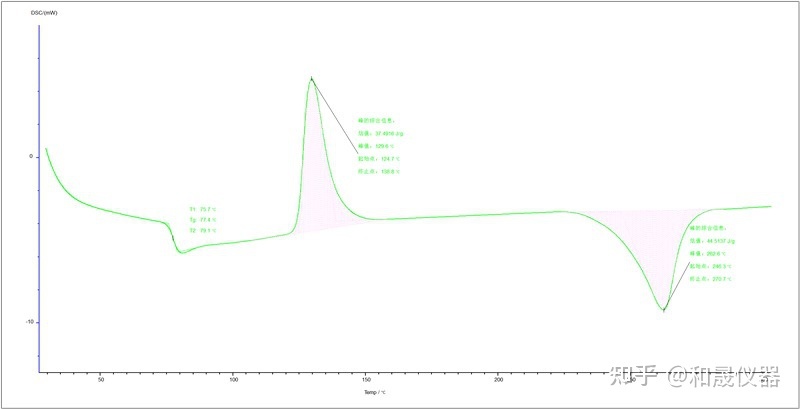Click the 100 tick on the temperature axis
Screen dimensions: 800x409
coord(233,381)
